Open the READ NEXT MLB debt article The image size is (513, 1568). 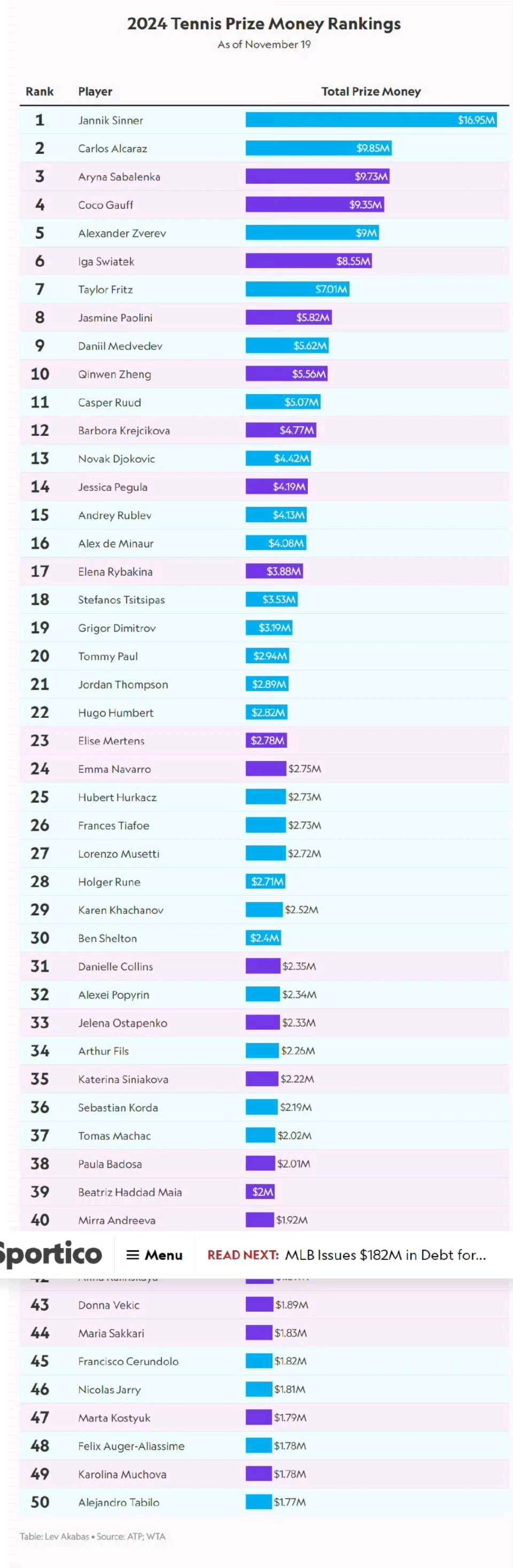[x=347, y=1255]
